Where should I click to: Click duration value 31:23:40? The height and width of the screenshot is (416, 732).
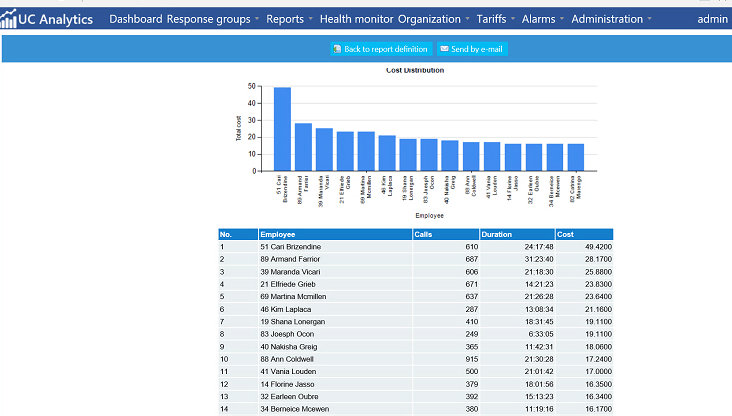539,259
